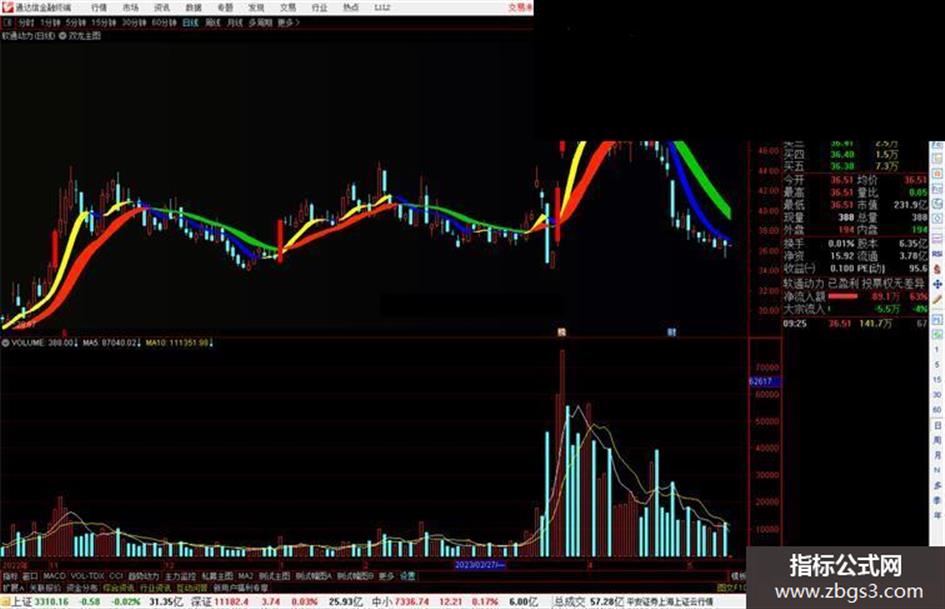
Task: Select the MA2 indicator tab
Action: (x=245, y=576)
